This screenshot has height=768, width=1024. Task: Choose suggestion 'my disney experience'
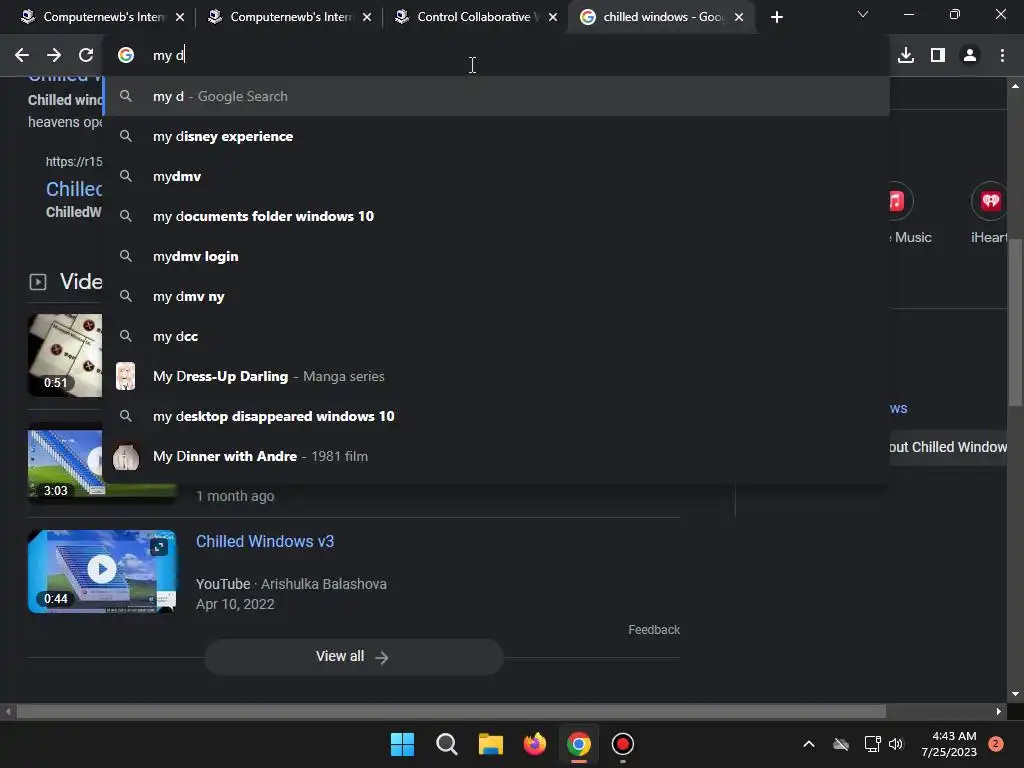pyautogui.click(x=496, y=136)
